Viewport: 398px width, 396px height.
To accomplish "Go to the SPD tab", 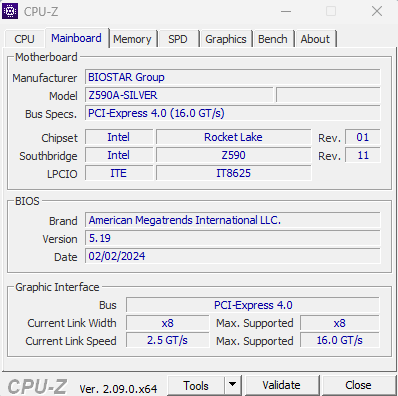I will coord(178,39).
